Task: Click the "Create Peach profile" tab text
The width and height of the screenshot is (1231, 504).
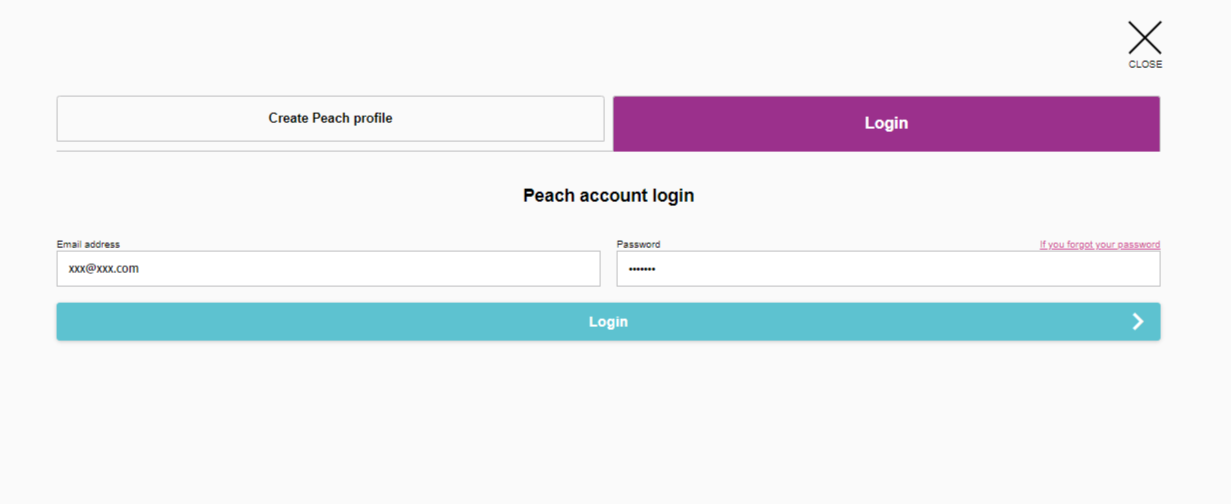Action: click(x=330, y=118)
